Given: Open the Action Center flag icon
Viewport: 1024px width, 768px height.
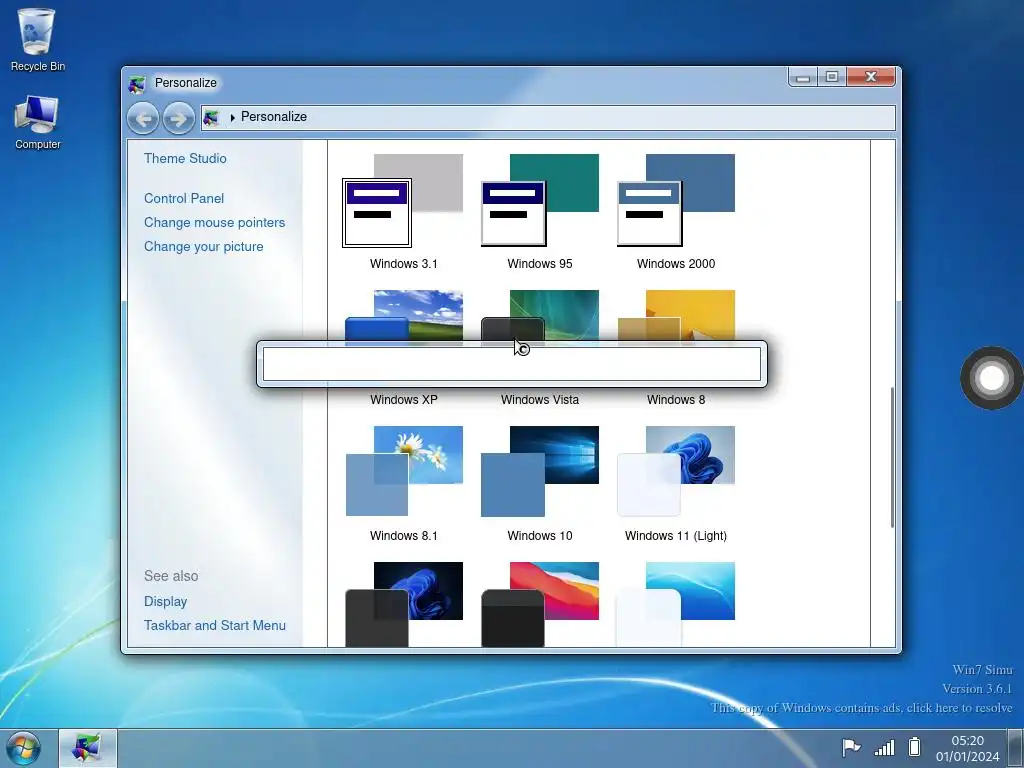Looking at the screenshot, I should click(x=850, y=747).
